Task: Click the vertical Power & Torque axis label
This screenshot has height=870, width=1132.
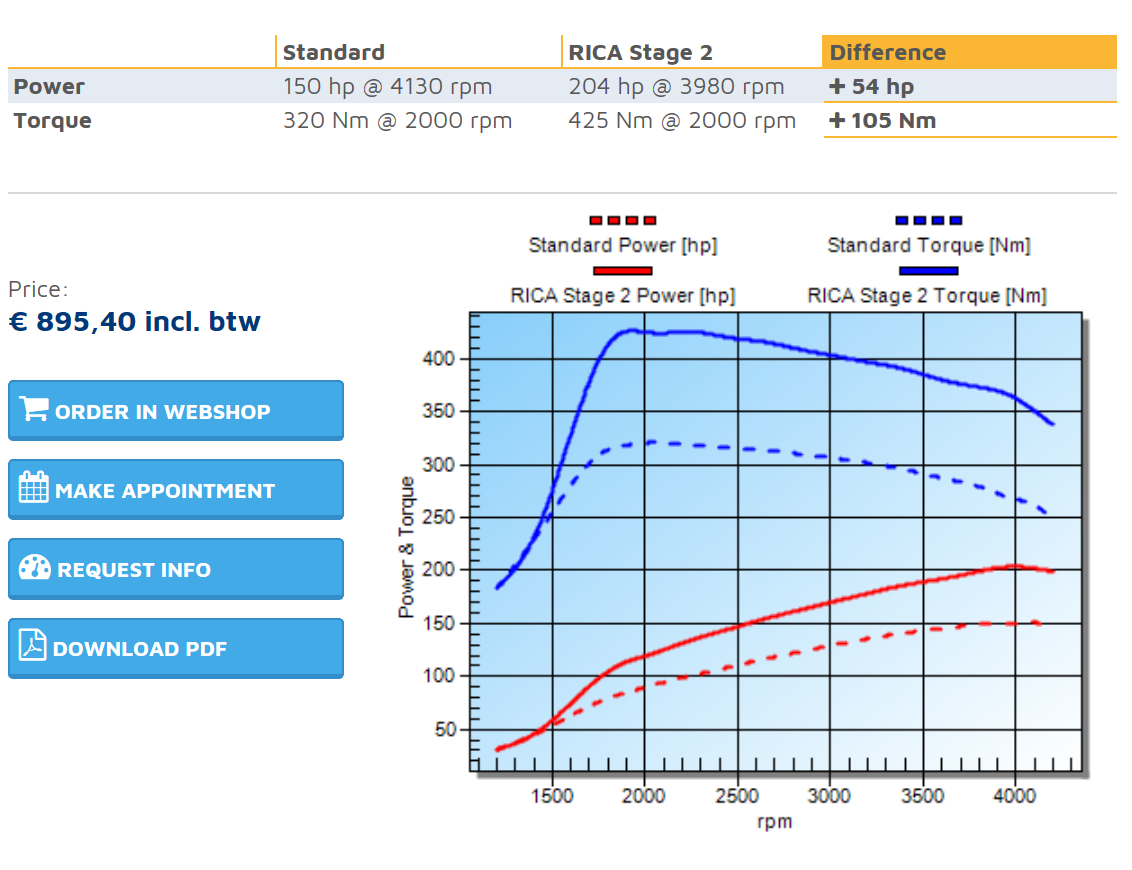Action: pos(407,547)
